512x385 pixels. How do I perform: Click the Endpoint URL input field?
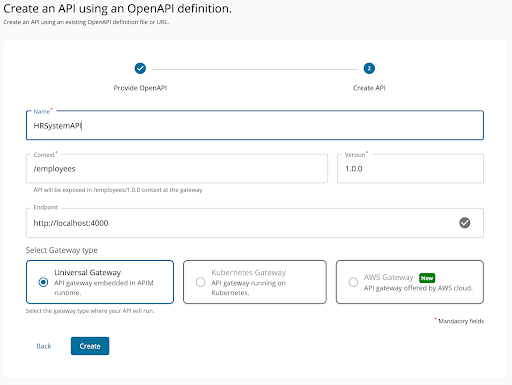pyautogui.click(x=255, y=223)
